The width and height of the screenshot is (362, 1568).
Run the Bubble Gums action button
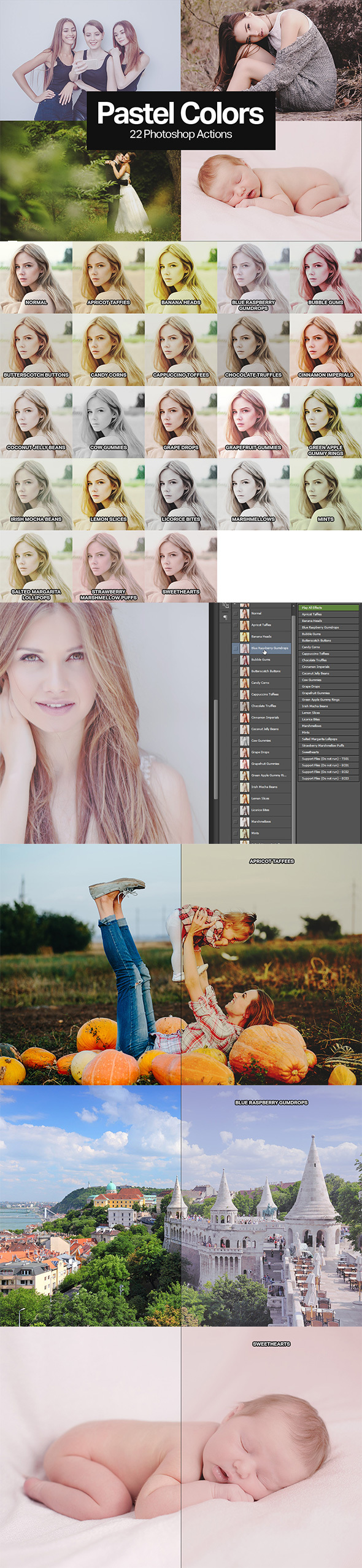[x=329, y=634]
